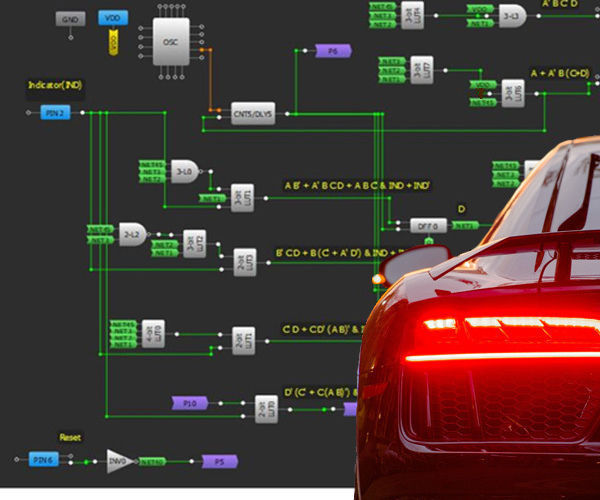
Task: Select the 3-L0 AND gate
Action: [x=185, y=171]
